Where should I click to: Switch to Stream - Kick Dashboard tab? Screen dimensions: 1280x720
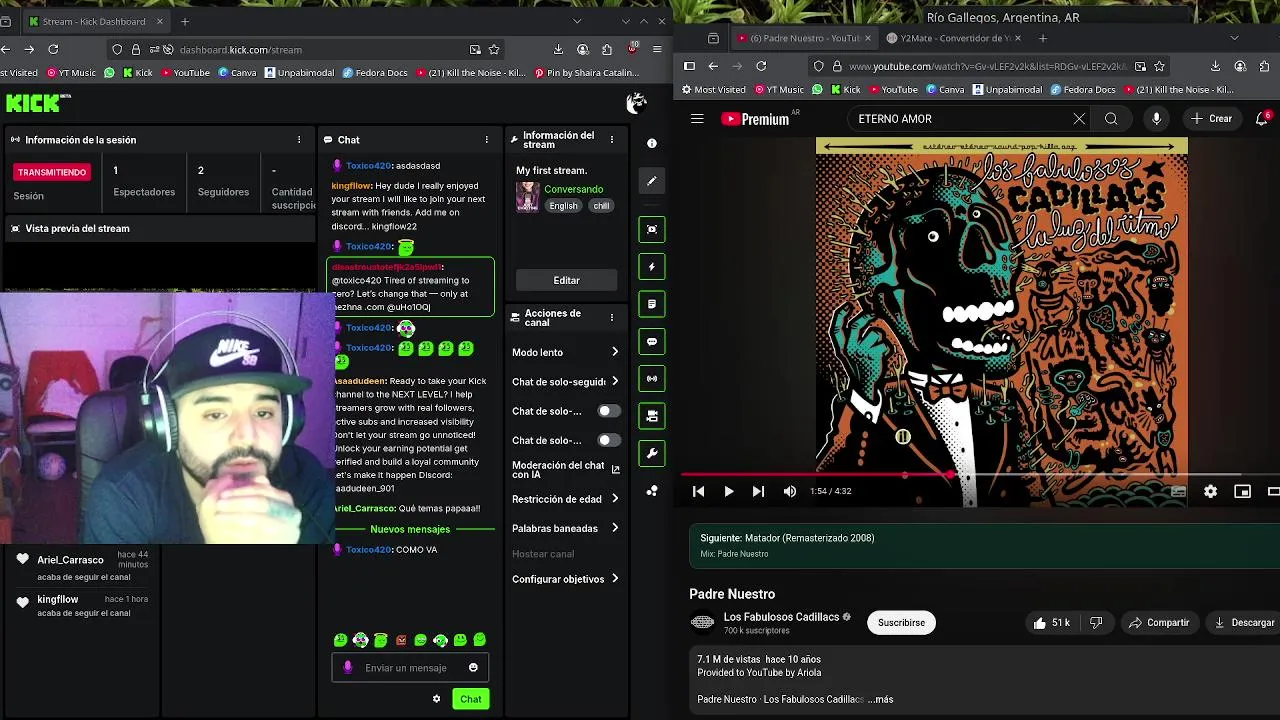pyautogui.click(x=97, y=21)
